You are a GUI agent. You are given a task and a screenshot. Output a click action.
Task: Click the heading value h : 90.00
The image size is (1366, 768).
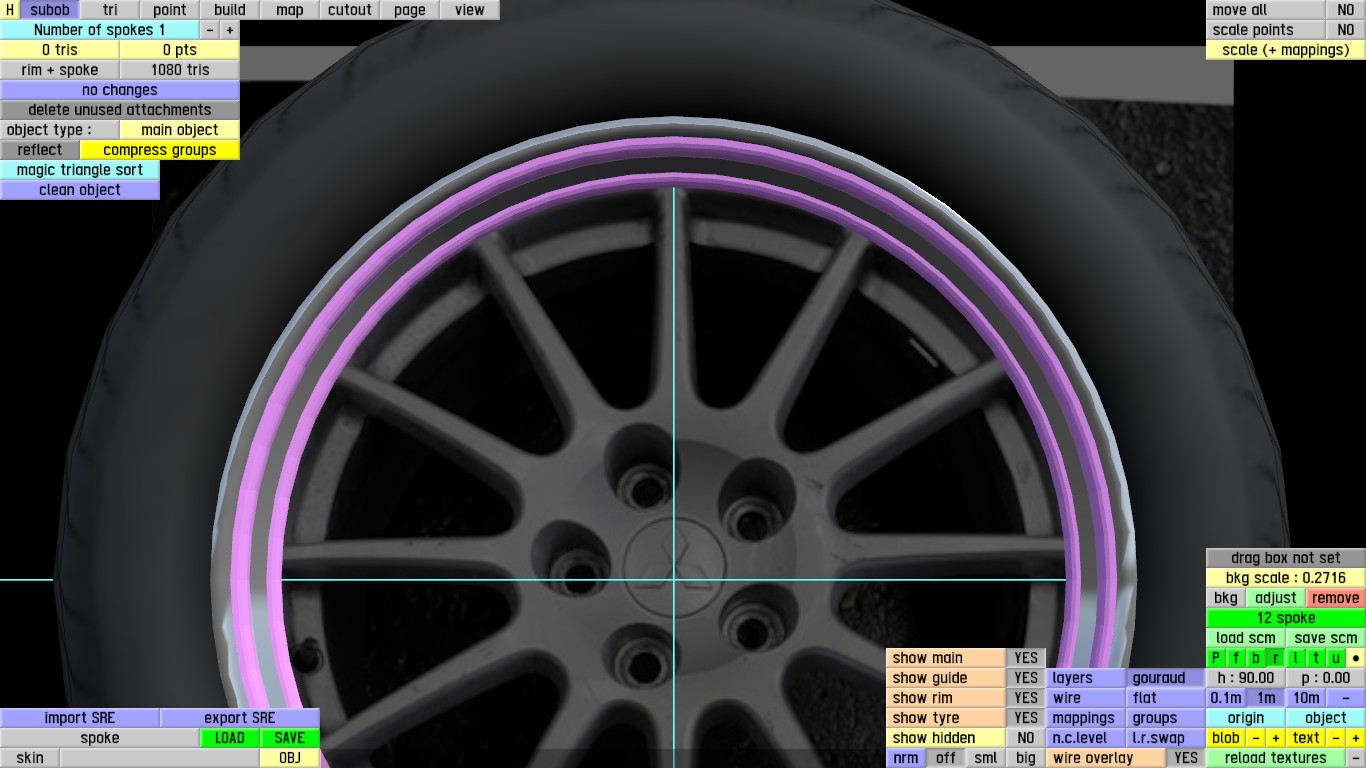pyautogui.click(x=1246, y=678)
